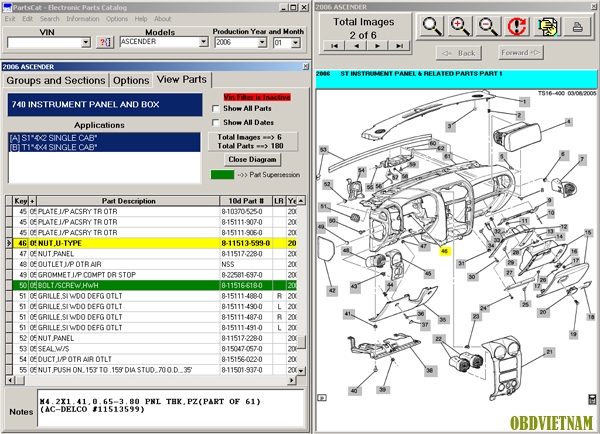The height and width of the screenshot is (434, 600).
Task: Go to last image
Action: pos(399,46)
